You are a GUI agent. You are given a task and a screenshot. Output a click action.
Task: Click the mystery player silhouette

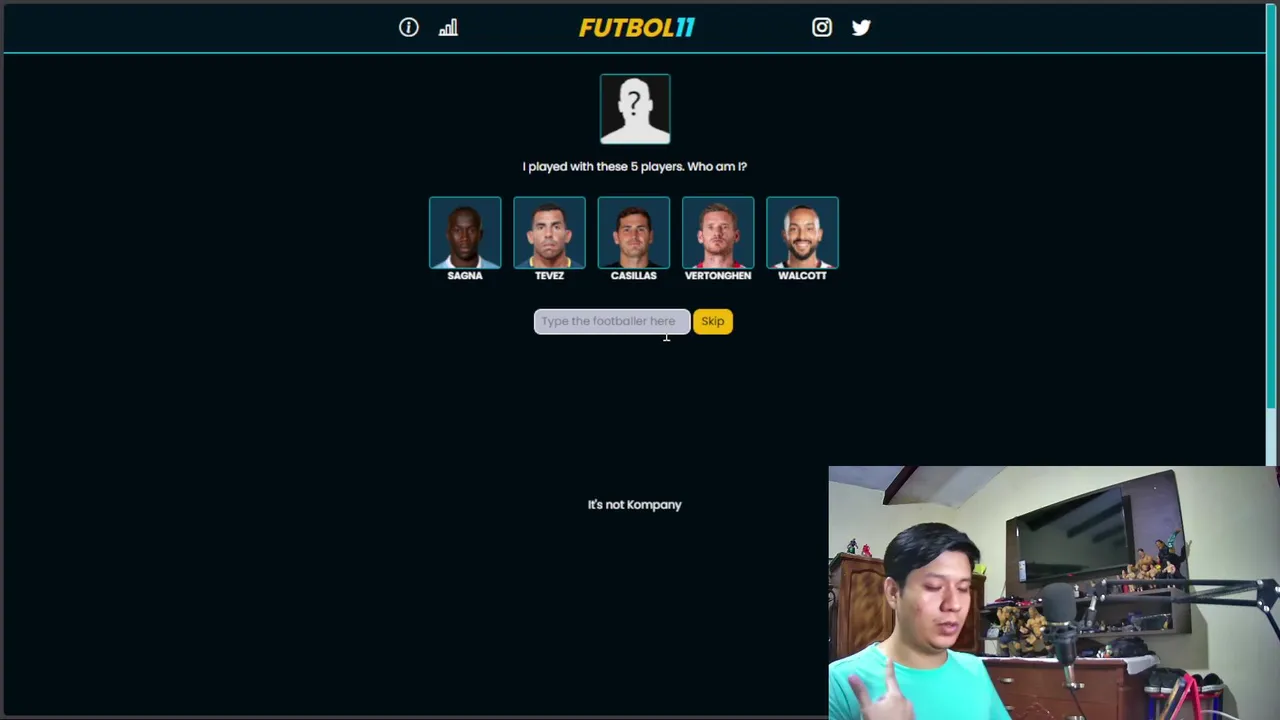(x=635, y=109)
